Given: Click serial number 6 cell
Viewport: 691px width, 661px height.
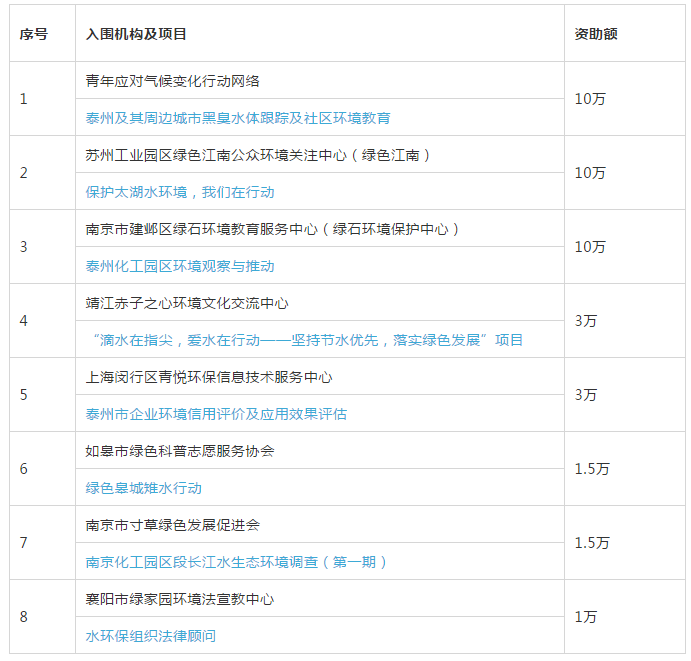Looking at the screenshot, I should tap(42, 469).
